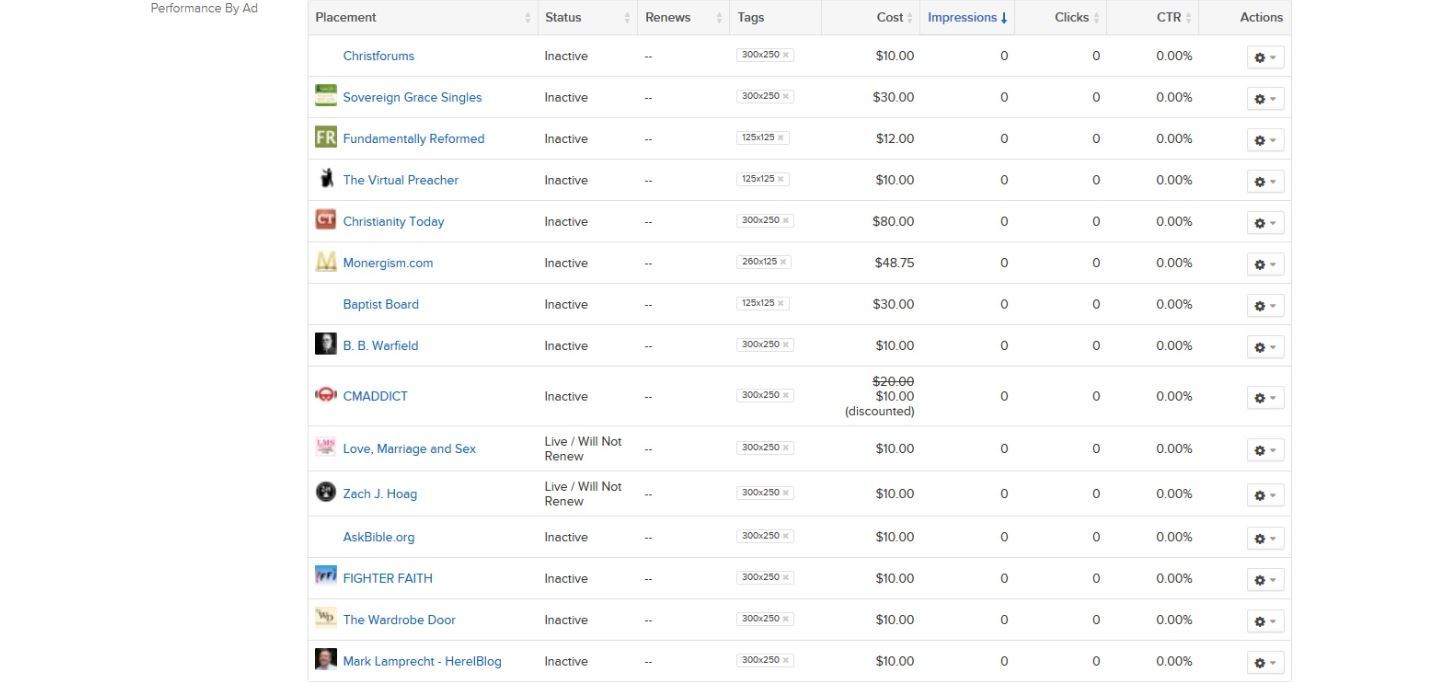This screenshot has height=682, width=1450.
Task: Open the Christforums placement link
Action: (x=378, y=56)
